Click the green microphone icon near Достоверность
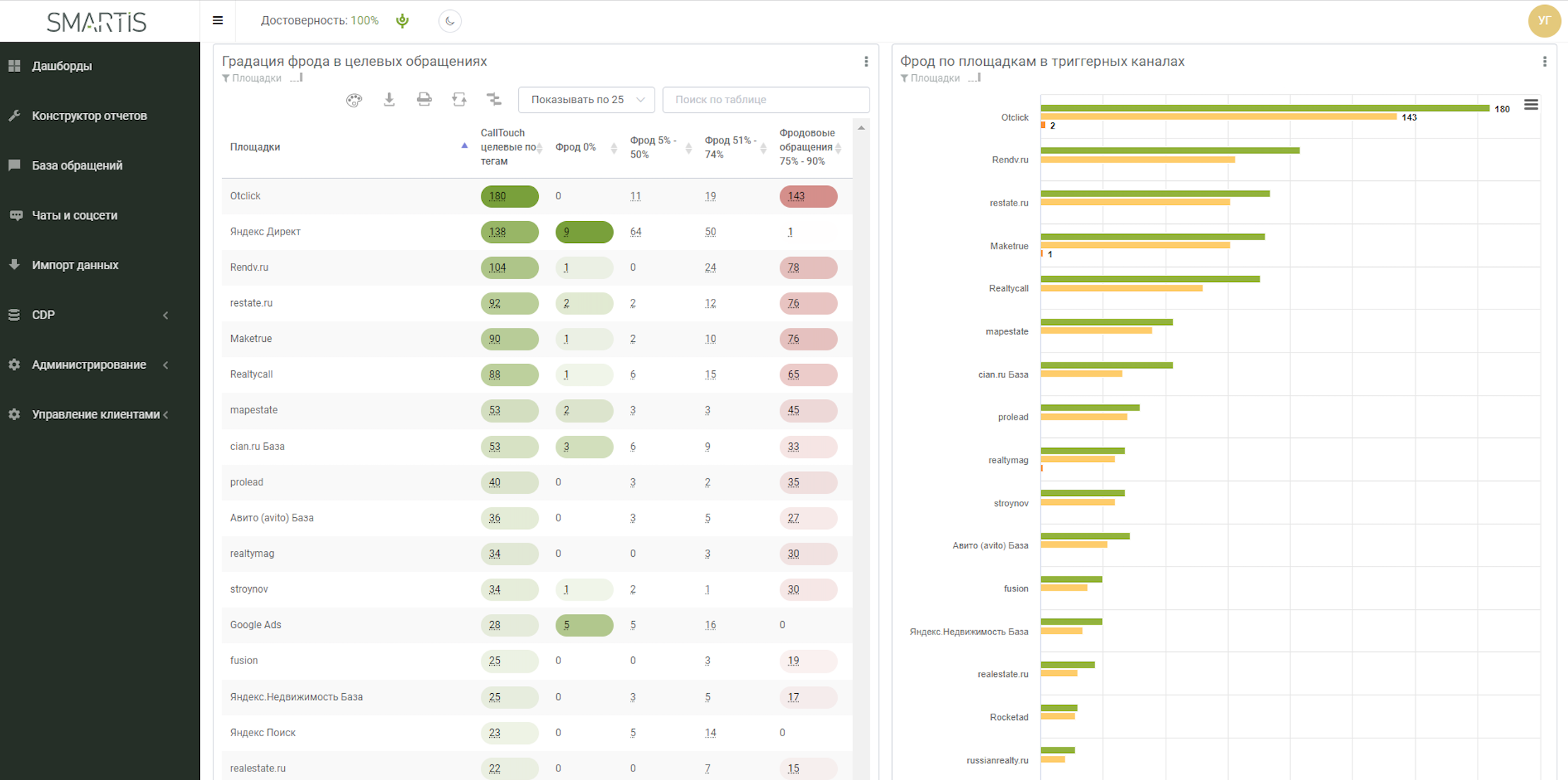This screenshot has width=1568, height=780. pyautogui.click(x=402, y=20)
